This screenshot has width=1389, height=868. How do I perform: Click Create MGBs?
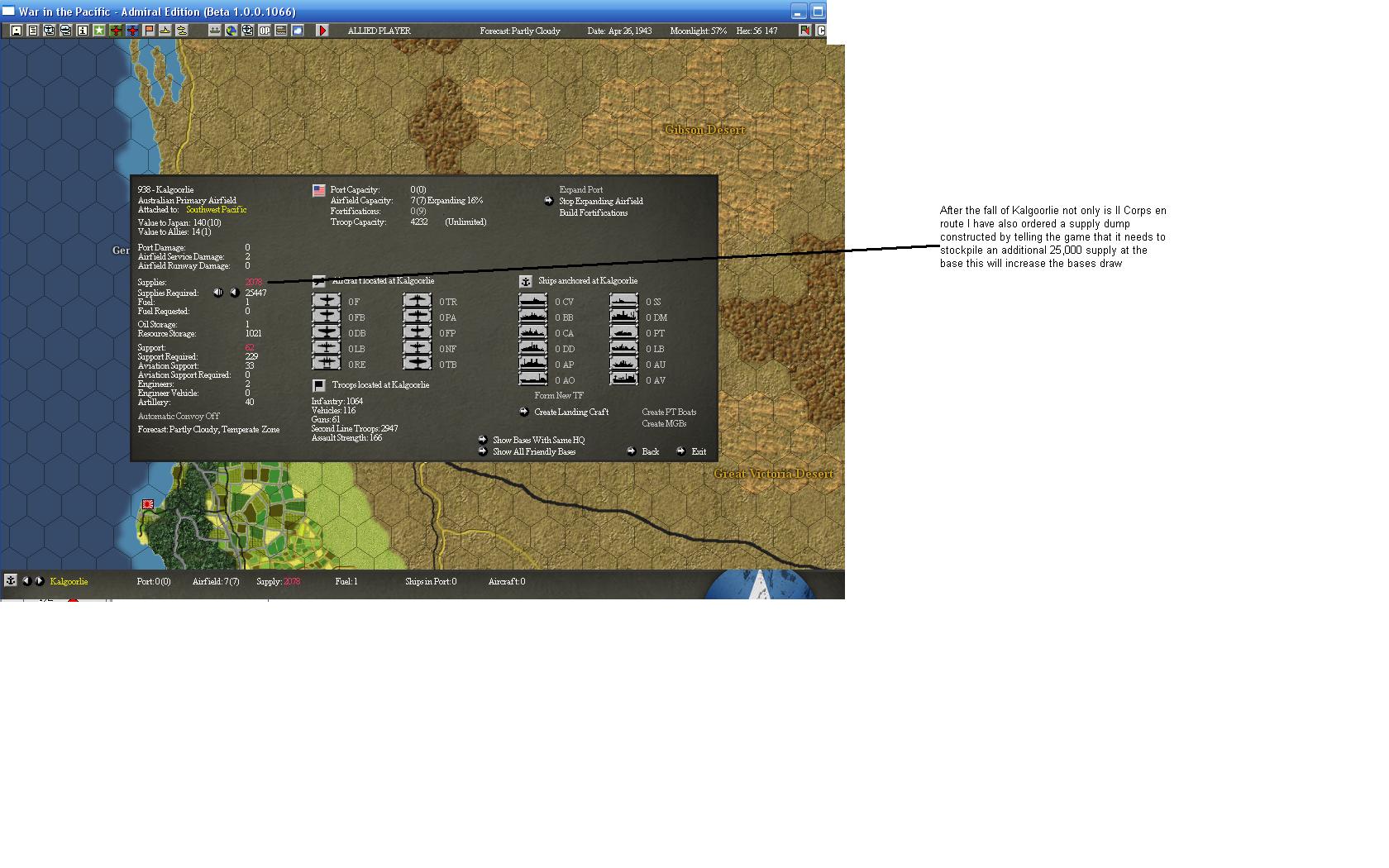pyautogui.click(x=664, y=423)
